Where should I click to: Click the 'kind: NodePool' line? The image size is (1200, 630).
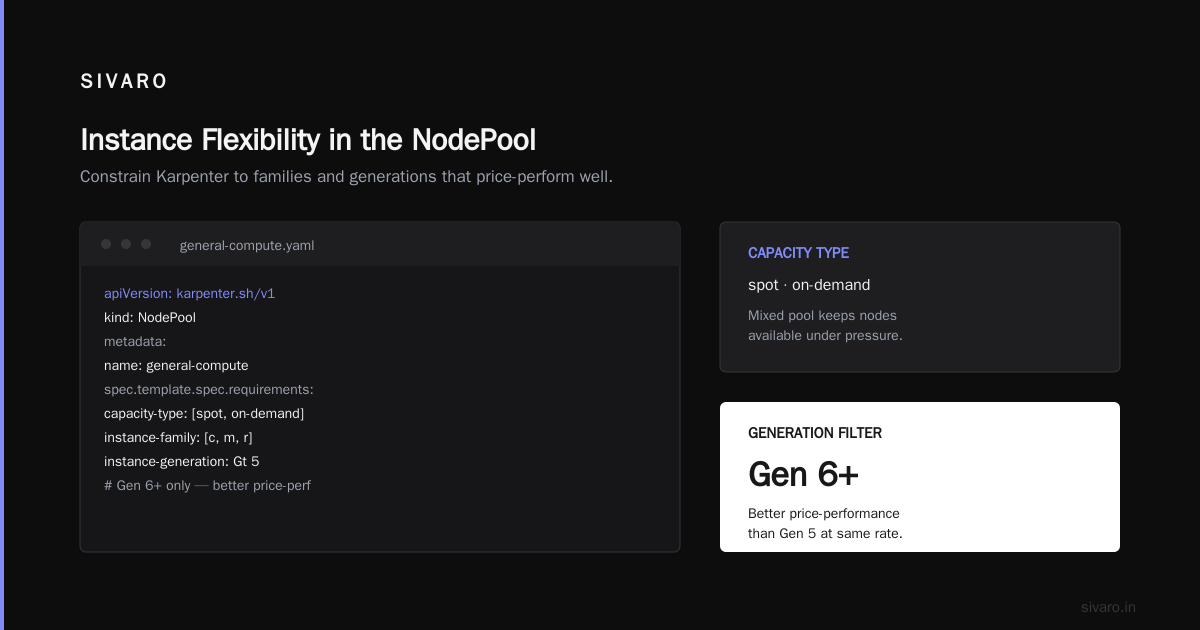point(150,318)
